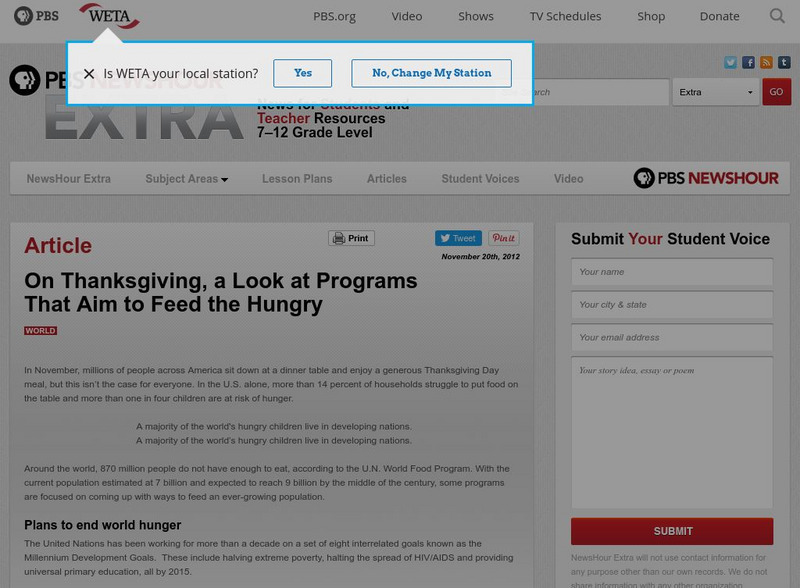Open PBS.org in top navigation
This screenshot has width=800, height=588.
335,16
